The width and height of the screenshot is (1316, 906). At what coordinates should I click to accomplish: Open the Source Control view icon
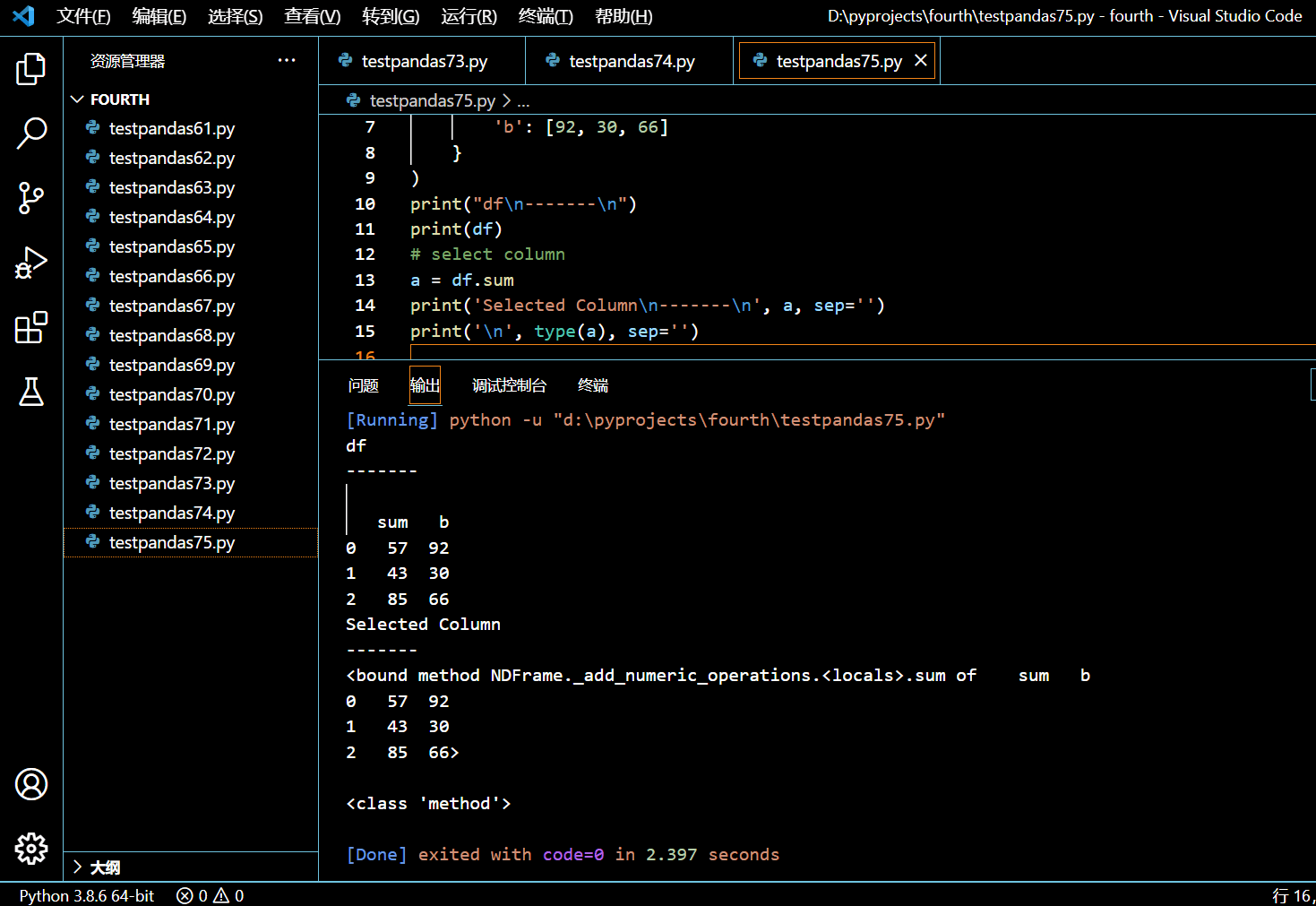(31, 198)
